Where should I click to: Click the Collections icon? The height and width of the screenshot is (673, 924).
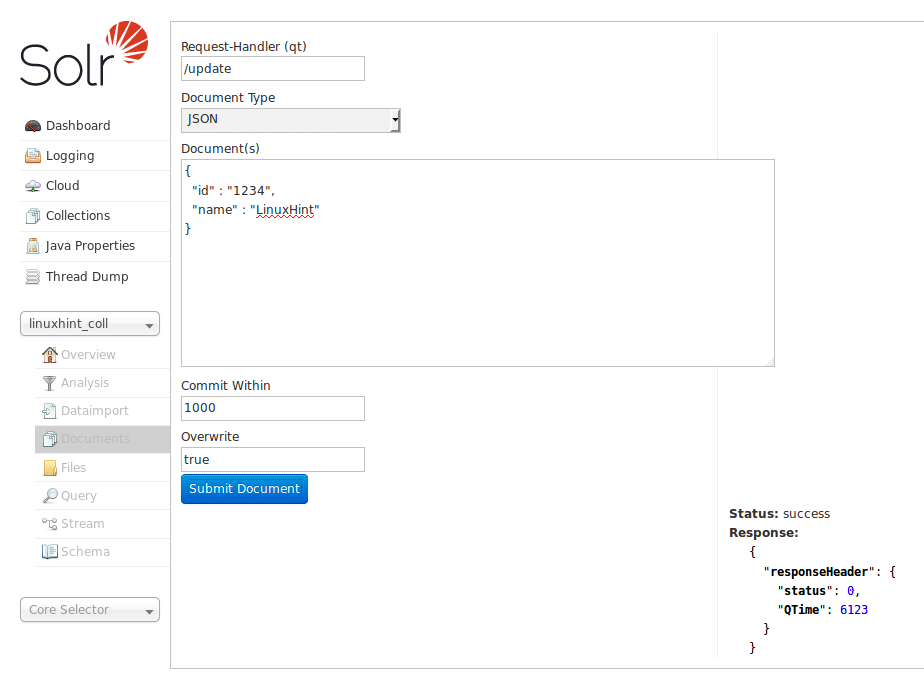(33, 216)
